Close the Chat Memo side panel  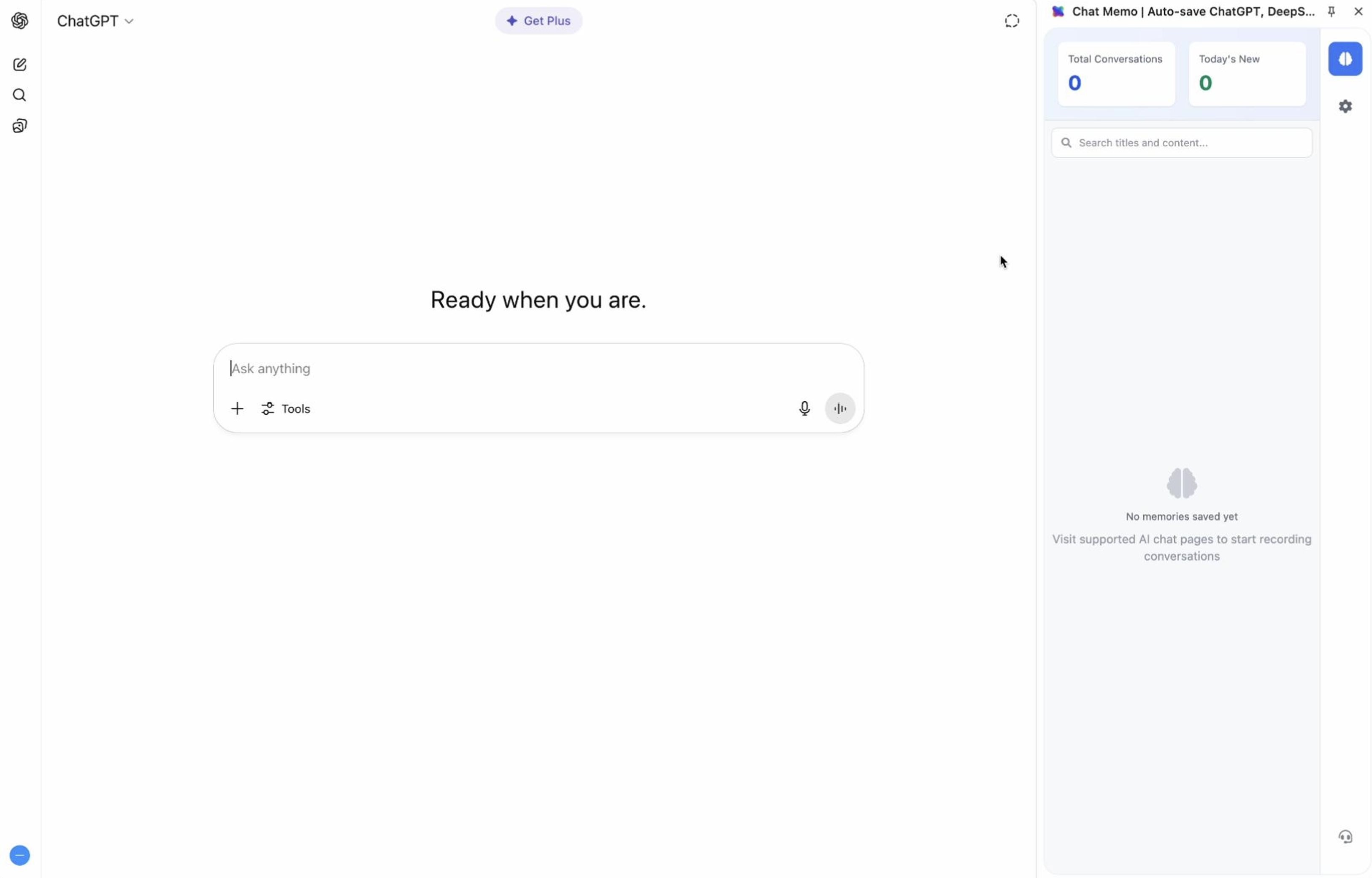pos(1357,11)
